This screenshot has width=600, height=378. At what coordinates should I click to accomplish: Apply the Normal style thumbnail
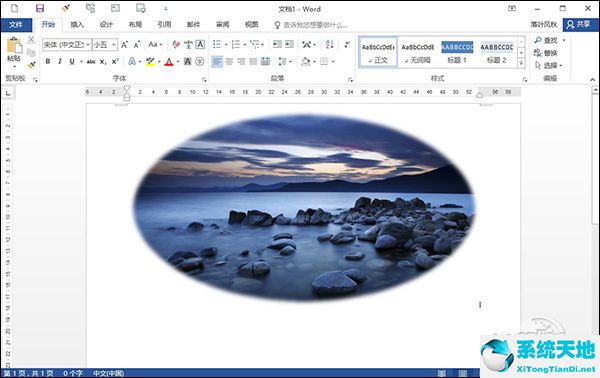pos(378,52)
